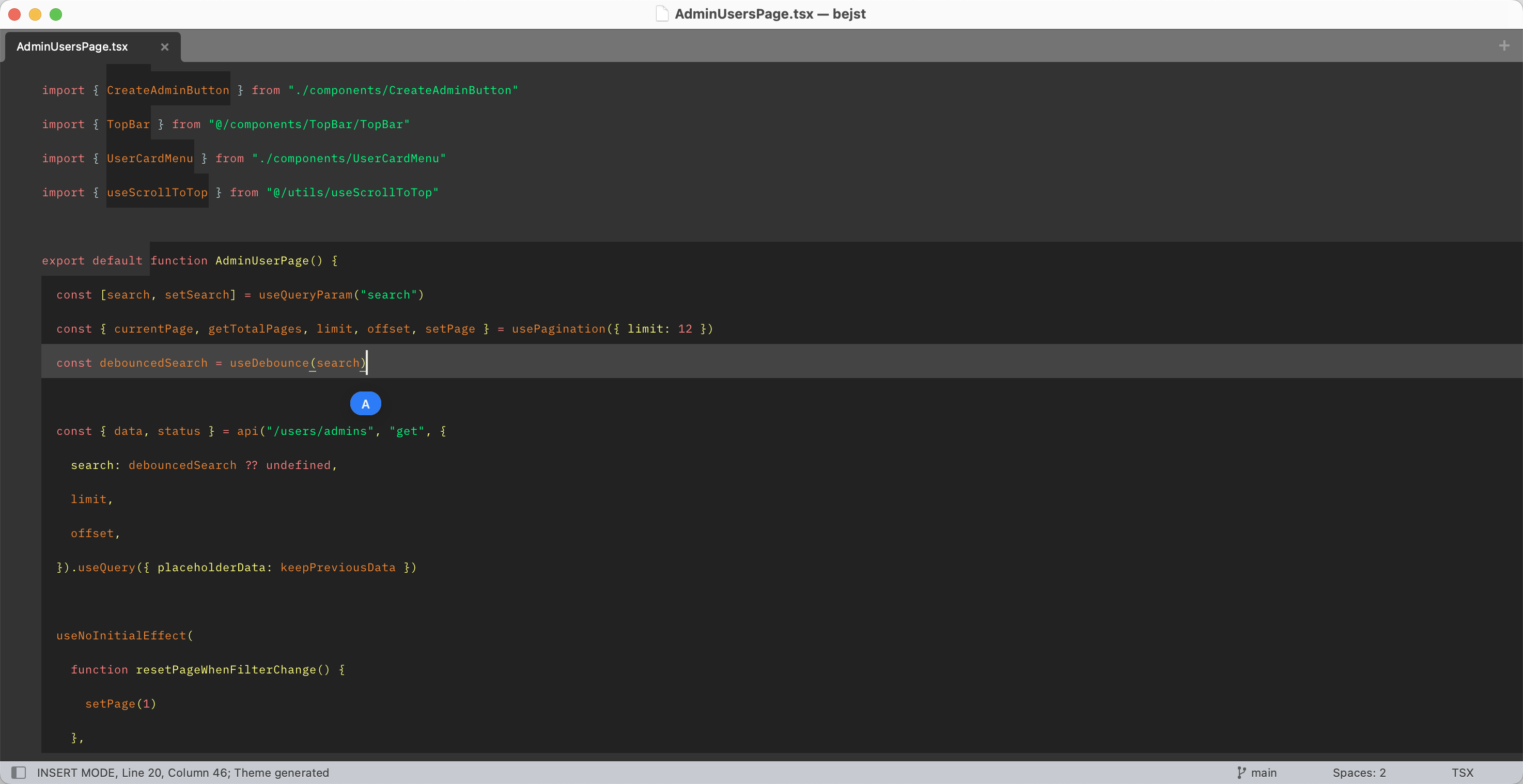Viewport: 1523px width, 784px height.
Task: Click the "@/utils/useScrollToTop" path string
Action: point(352,192)
